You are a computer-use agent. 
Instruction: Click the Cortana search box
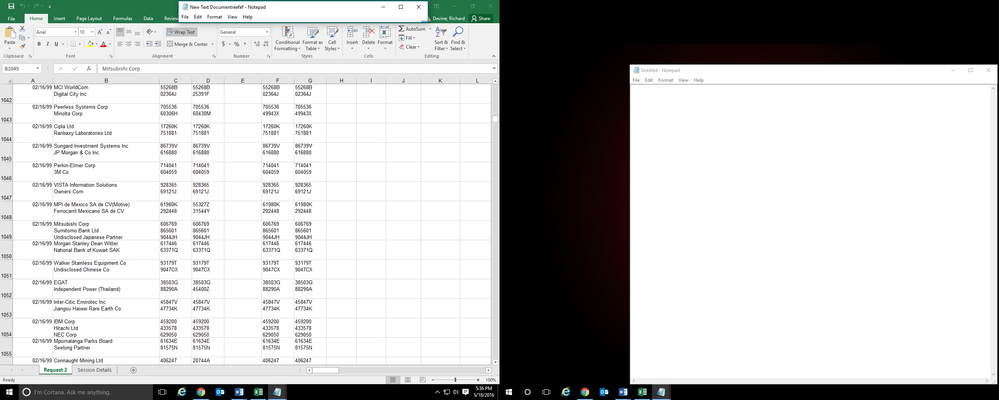click(x=86, y=392)
